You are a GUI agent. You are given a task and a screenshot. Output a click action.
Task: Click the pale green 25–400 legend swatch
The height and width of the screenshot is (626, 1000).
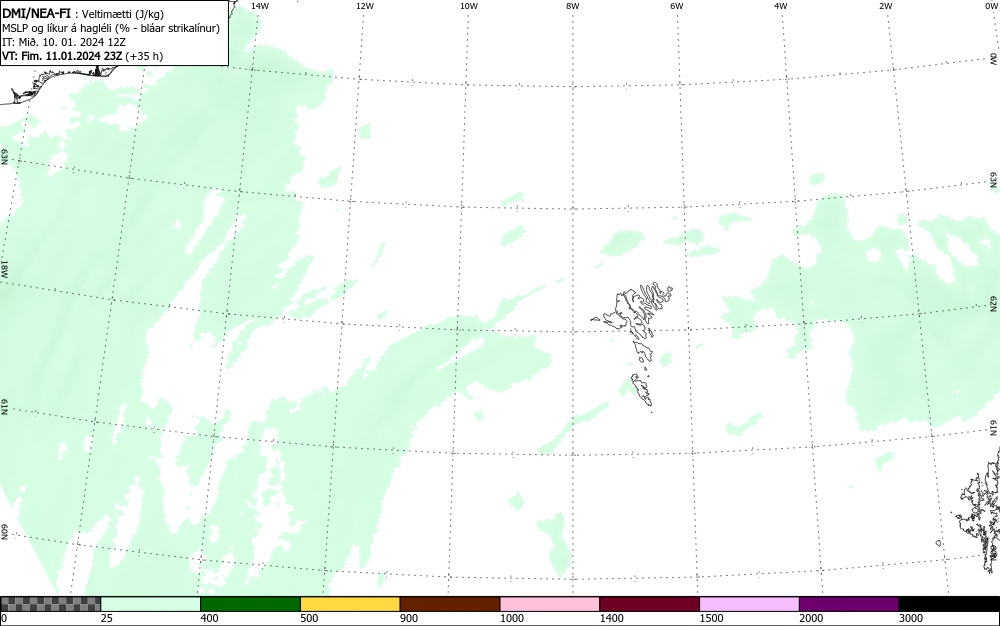[x=151, y=604]
